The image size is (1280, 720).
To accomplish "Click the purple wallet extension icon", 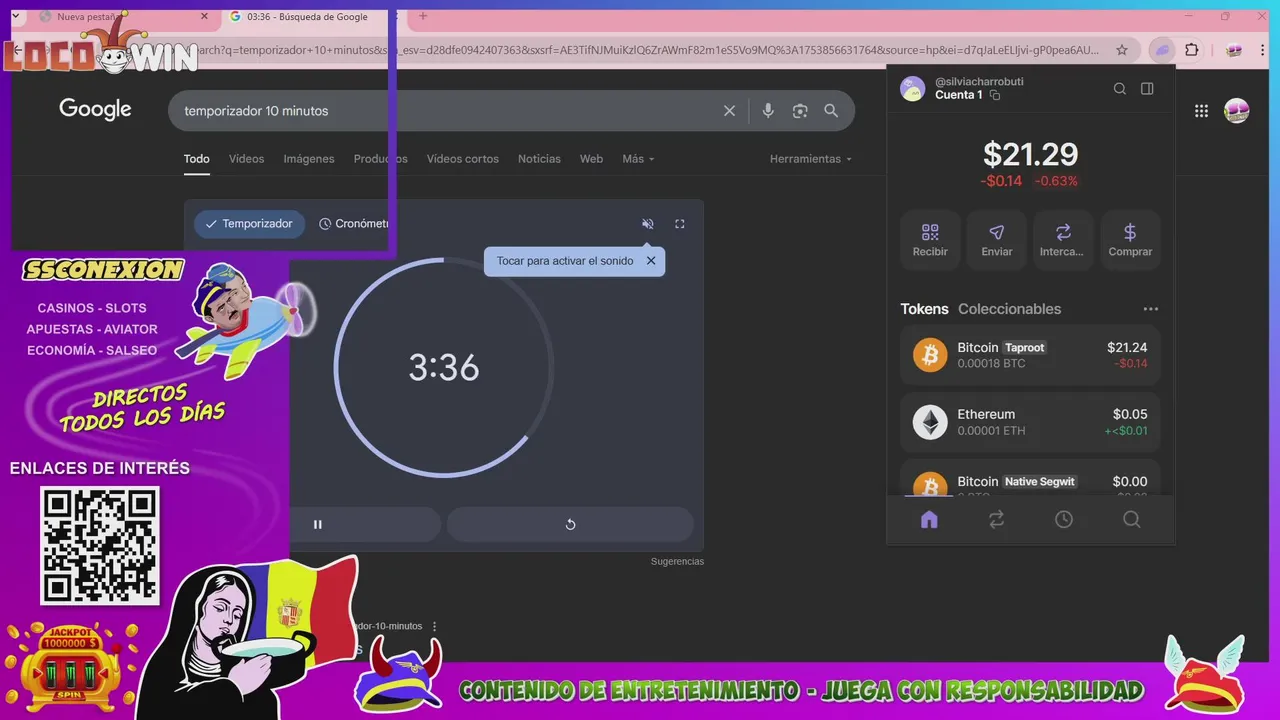I will pyautogui.click(x=1162, y=50).
